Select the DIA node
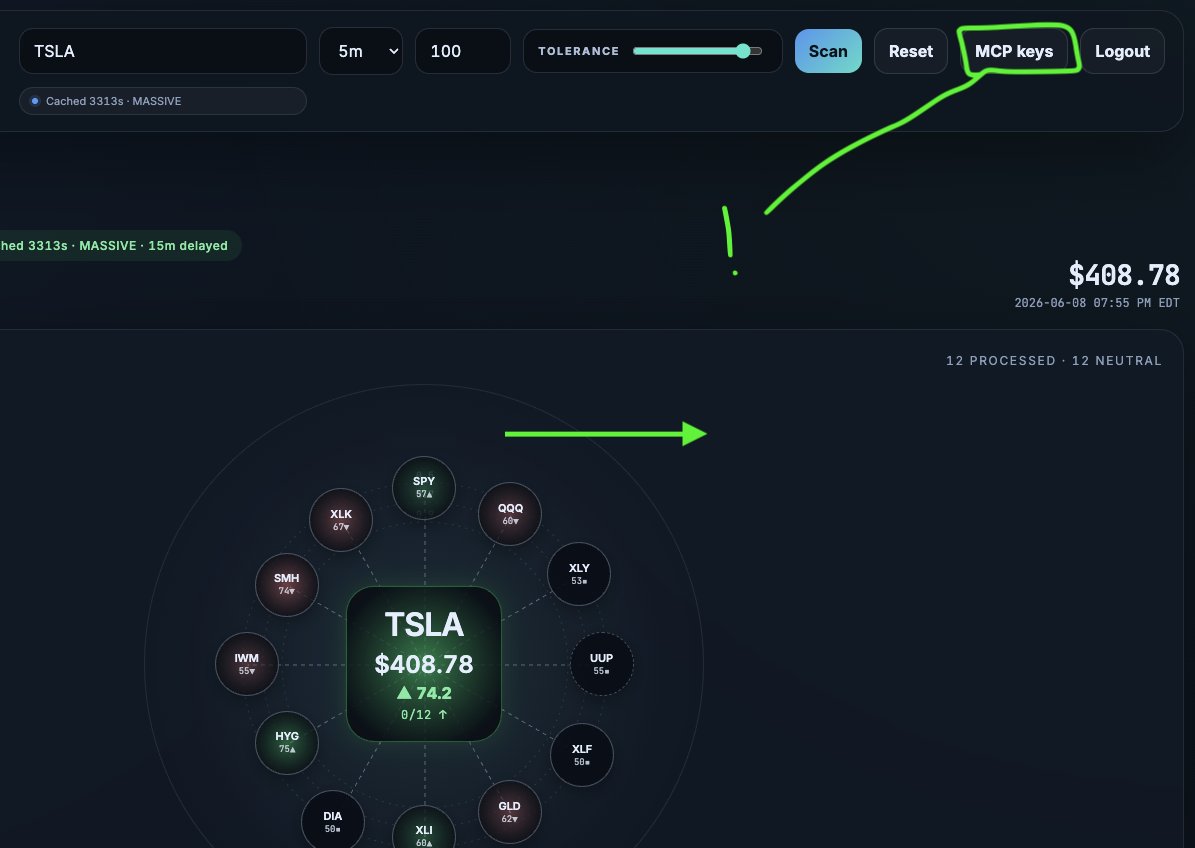 [x=332, y=821]
